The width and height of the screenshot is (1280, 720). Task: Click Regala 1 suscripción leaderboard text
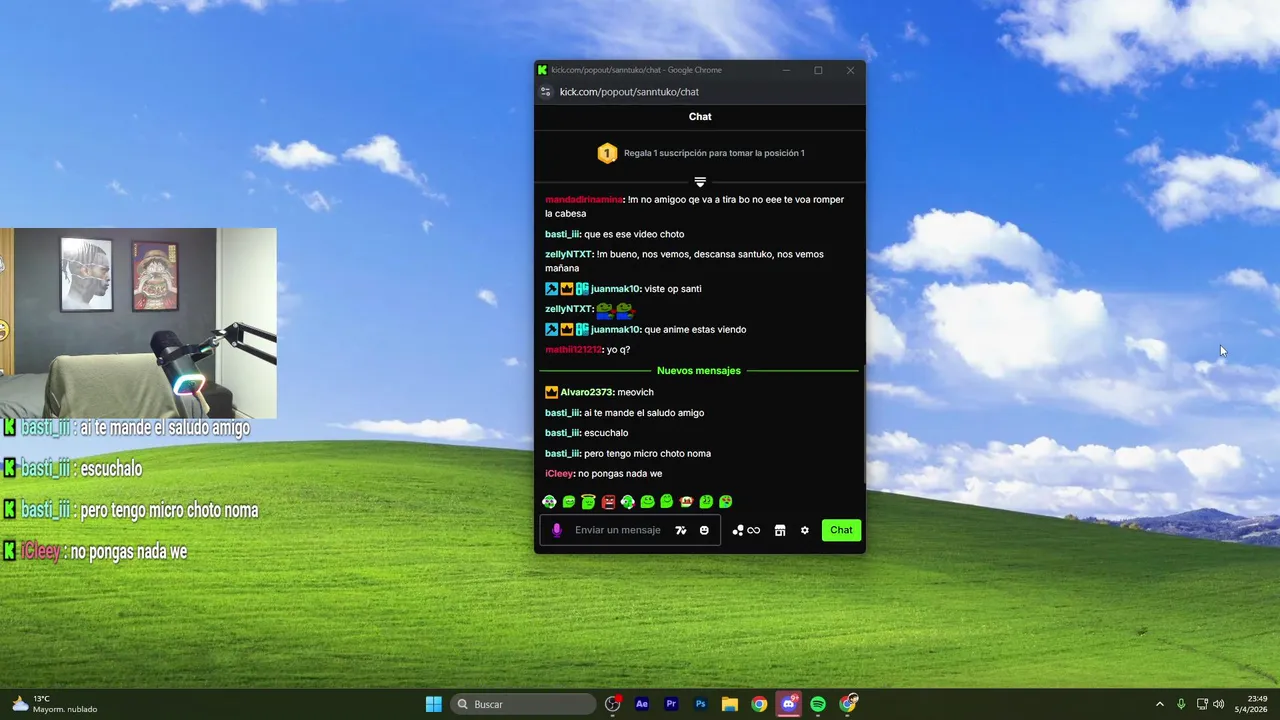pos(714,153)
